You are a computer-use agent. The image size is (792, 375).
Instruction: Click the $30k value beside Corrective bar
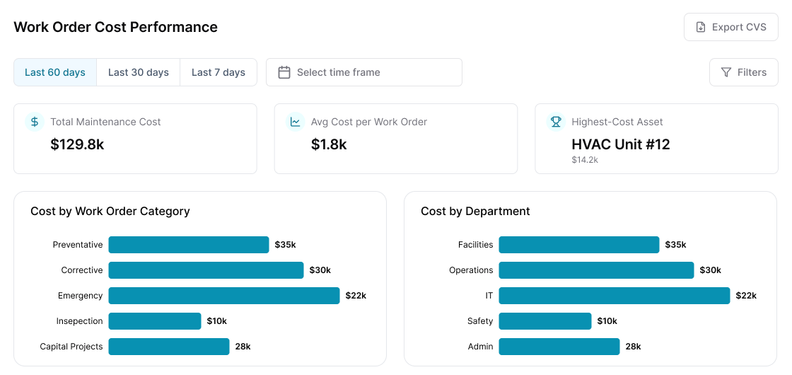point(320,270)
